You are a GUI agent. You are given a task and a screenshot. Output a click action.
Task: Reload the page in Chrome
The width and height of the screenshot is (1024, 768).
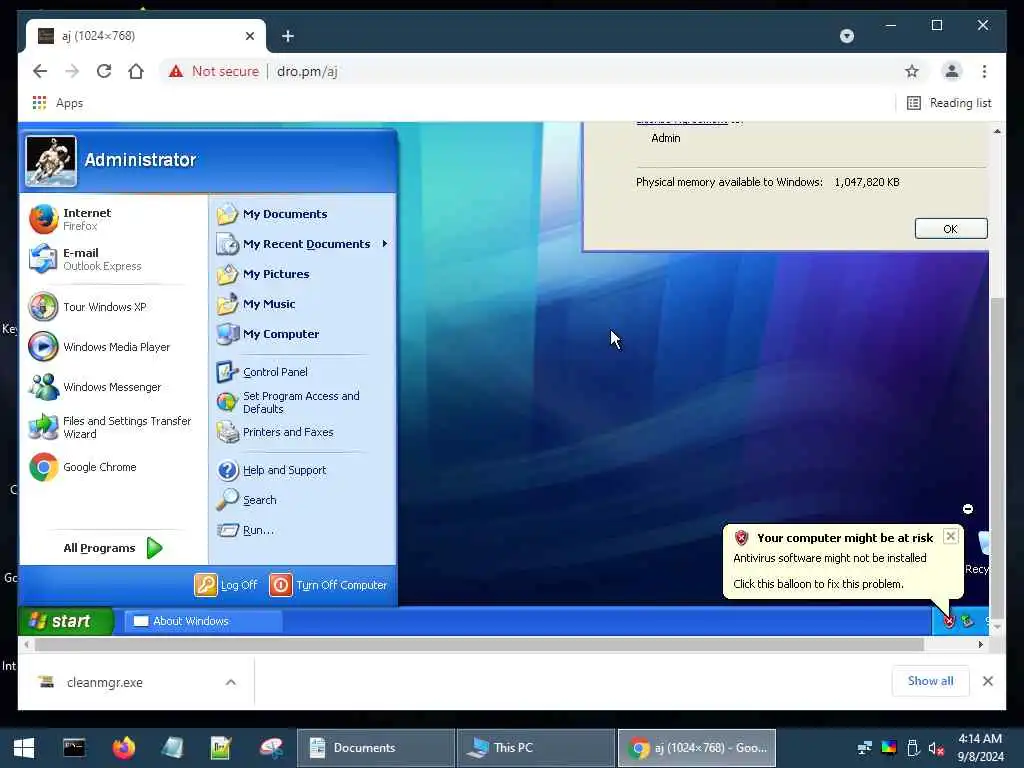[x=104, y=71]
